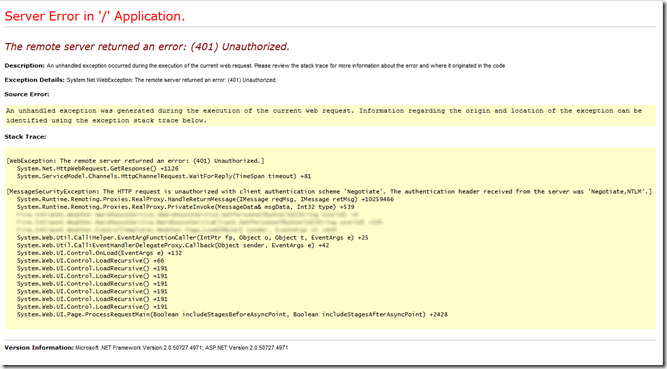This screenshot has width=667, height=369.
Task: Click the "RealProxy.HandleReturnMessage" stack trace line
Action: (x=205, y=199)
